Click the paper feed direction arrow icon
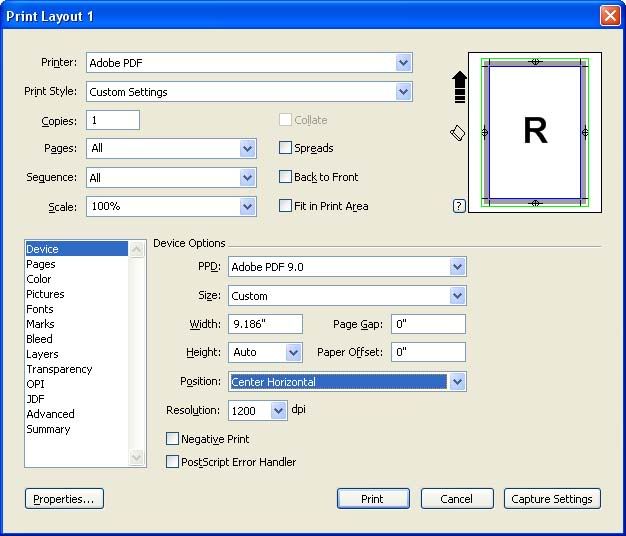The height and width of the screenshot is (536, 626). click(x=459, y=87)
